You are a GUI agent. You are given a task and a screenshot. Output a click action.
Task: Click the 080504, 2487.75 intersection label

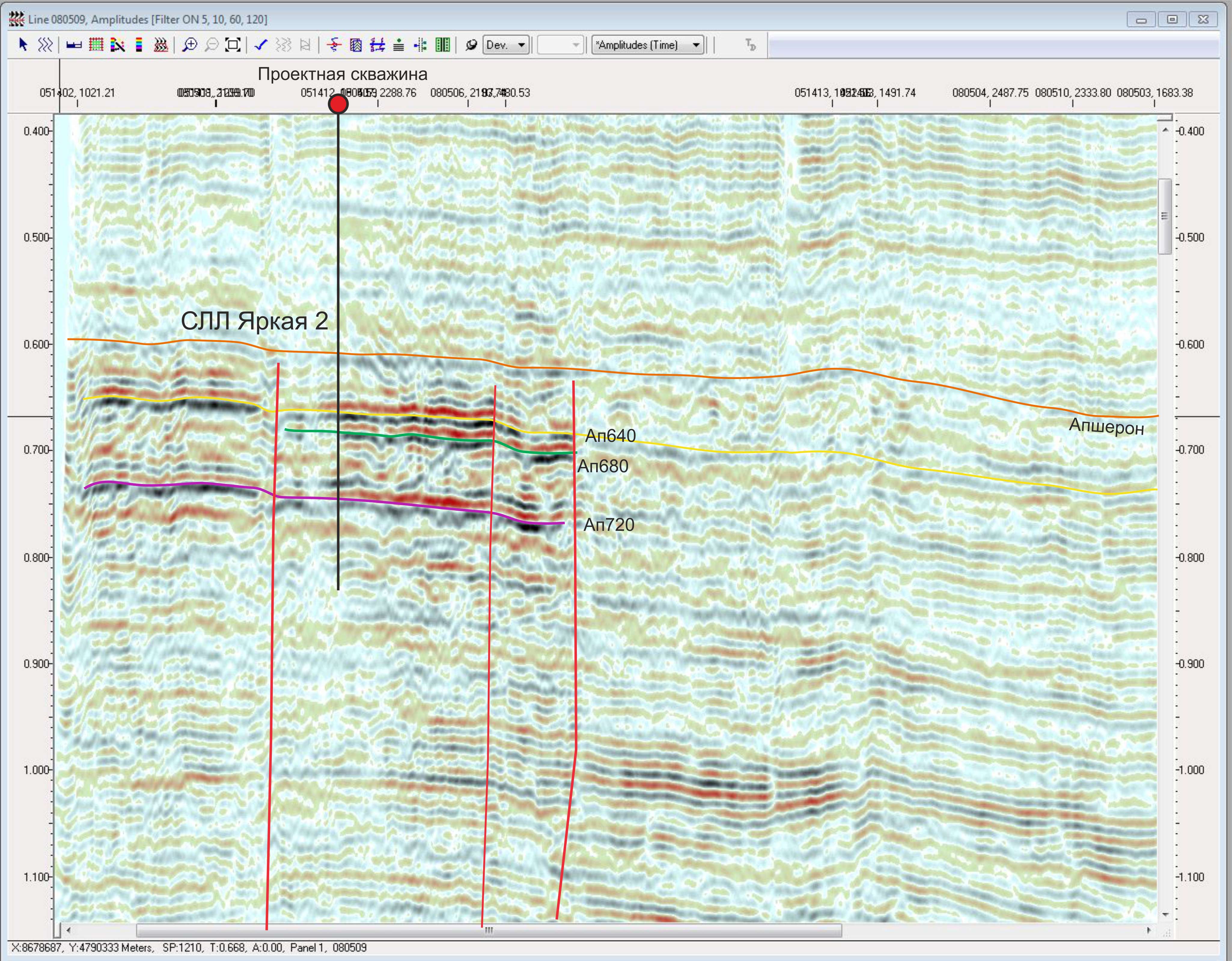click(x=991, y=93)
